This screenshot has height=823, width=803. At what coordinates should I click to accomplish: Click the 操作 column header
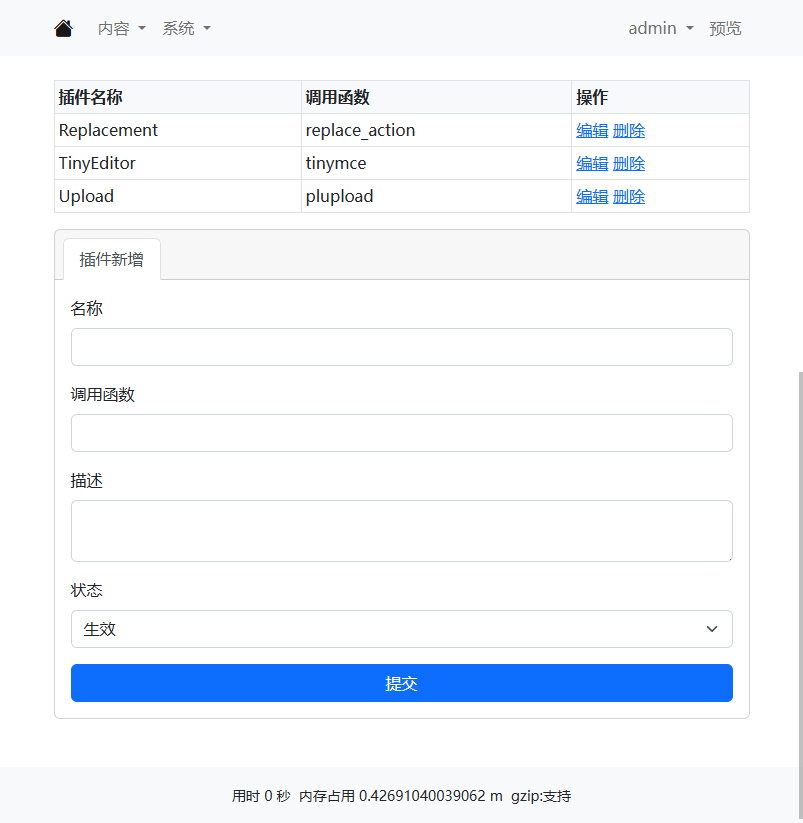pos(660,97)
